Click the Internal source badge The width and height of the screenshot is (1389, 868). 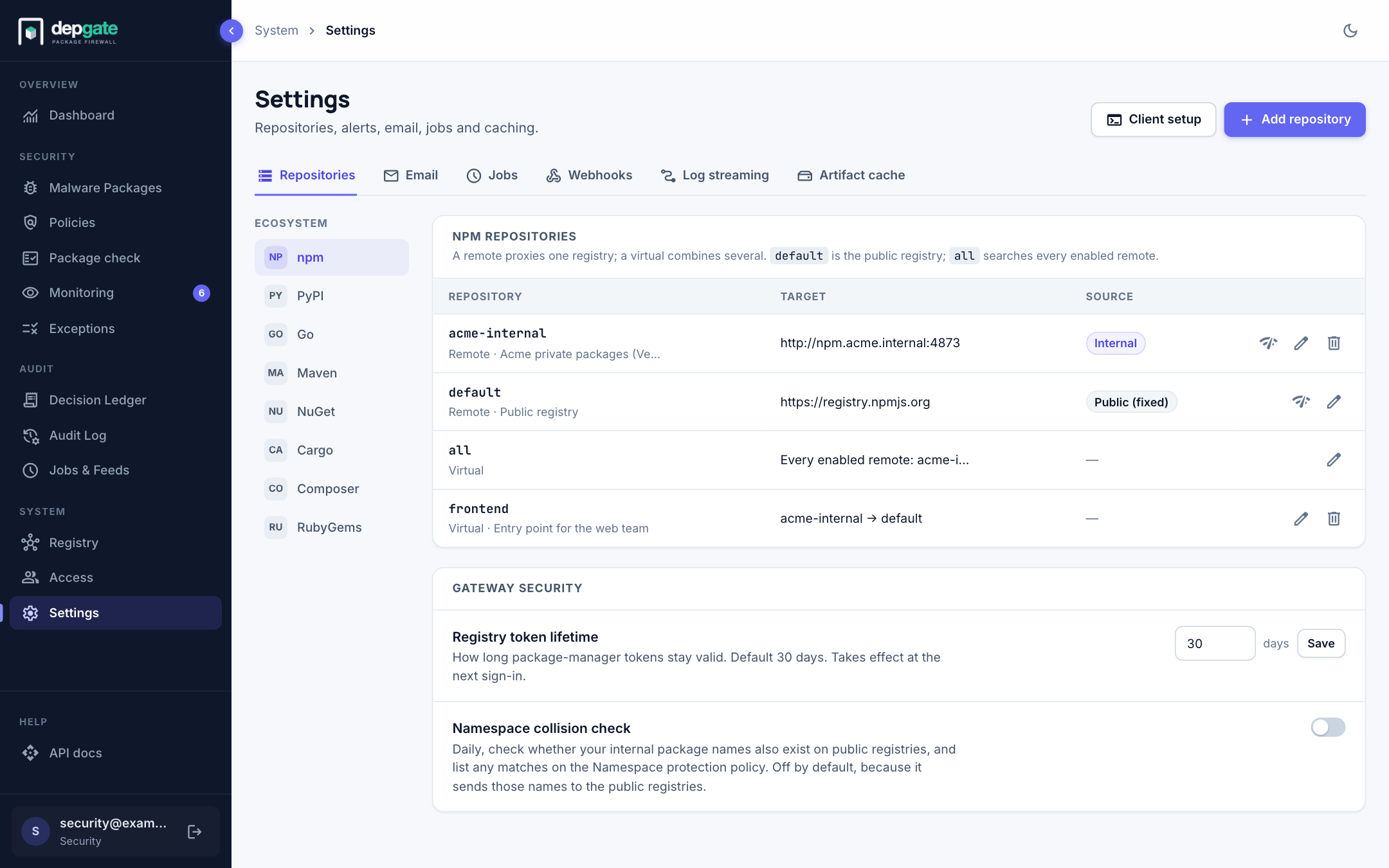click(x=1116, y=343)
